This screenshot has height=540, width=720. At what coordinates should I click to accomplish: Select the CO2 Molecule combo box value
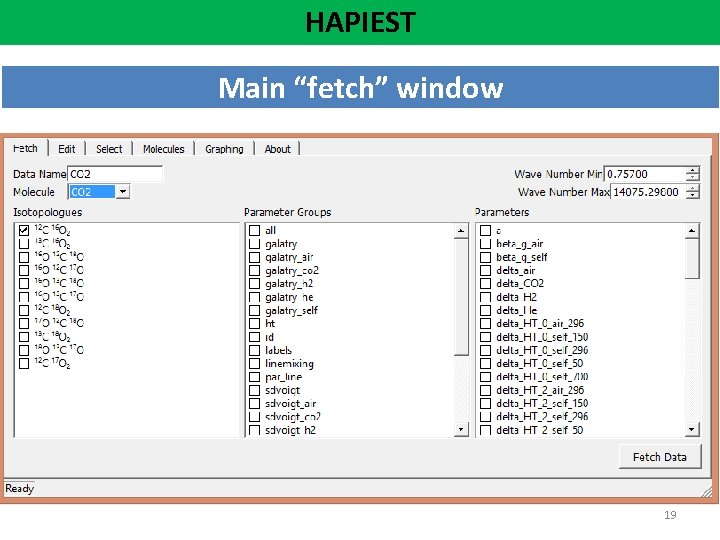[x=91, y=191]
